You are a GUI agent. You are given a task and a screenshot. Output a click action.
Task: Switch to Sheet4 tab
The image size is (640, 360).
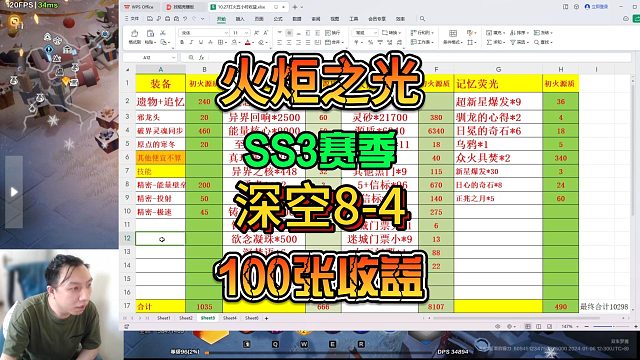(x=229, y=318)
